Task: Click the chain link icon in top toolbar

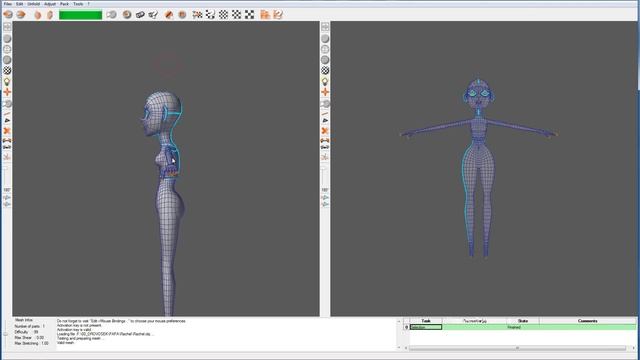Action: tap(140, 15)
